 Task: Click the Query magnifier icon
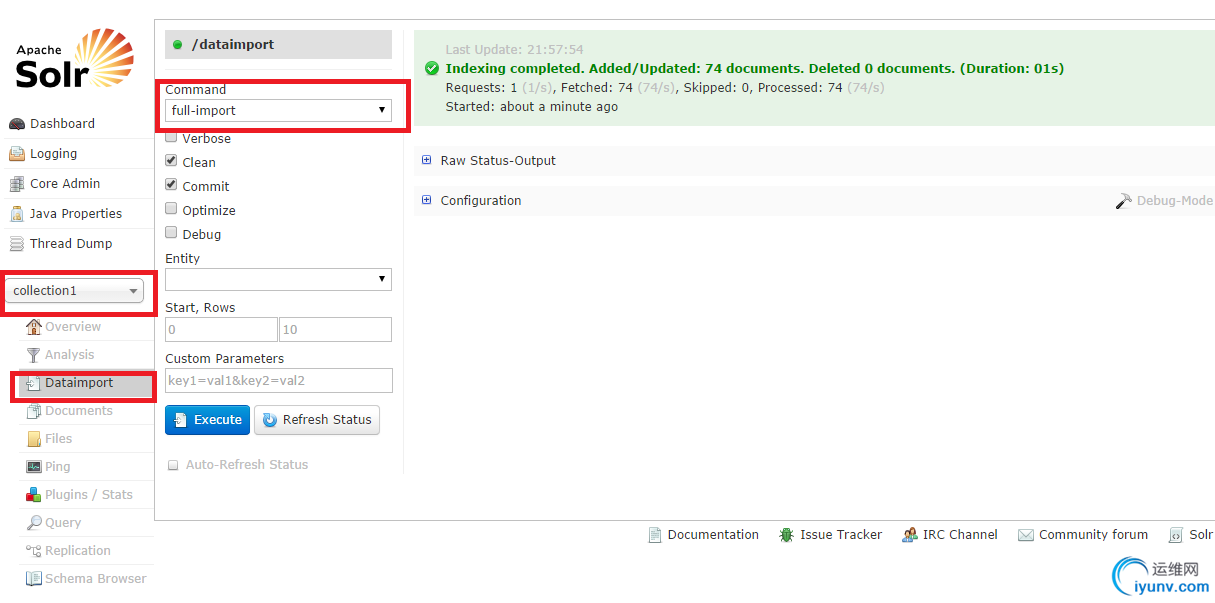coord(34,523)
